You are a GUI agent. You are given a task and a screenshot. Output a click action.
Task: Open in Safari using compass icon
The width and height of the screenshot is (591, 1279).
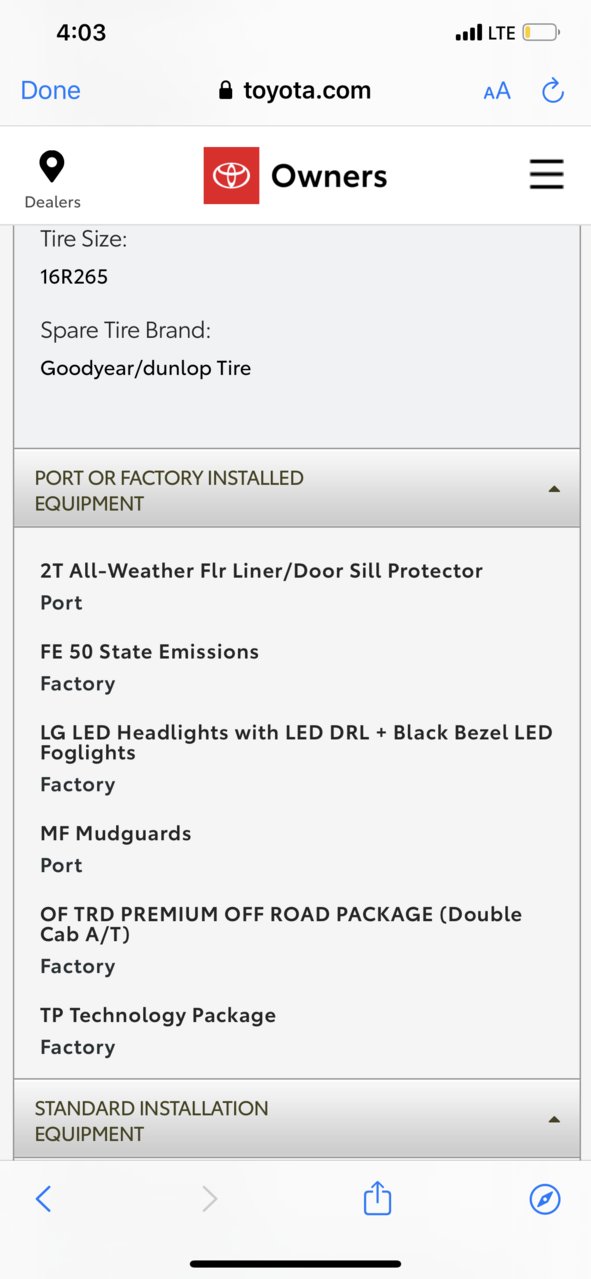click(545, 1199)
